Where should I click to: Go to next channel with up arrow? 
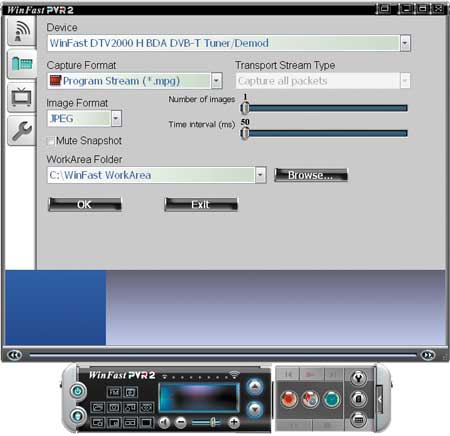tap(255, 387)
